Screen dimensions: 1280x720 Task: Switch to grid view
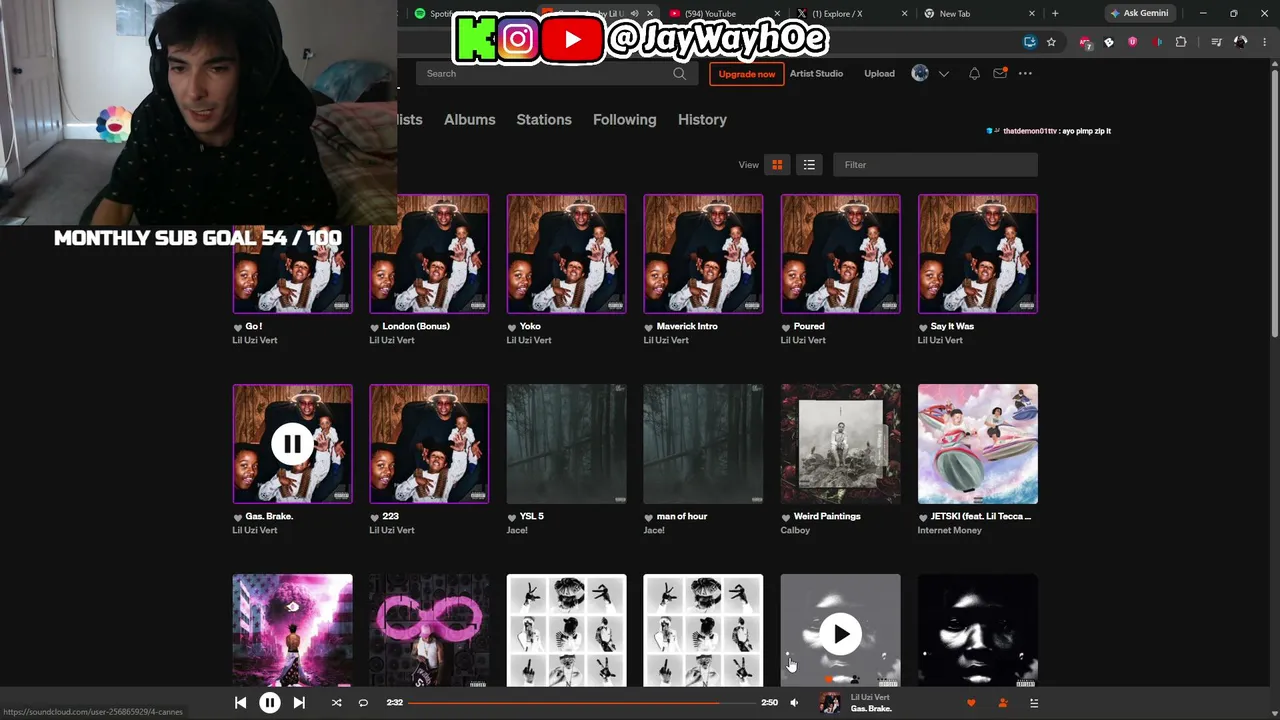point(777,165)
